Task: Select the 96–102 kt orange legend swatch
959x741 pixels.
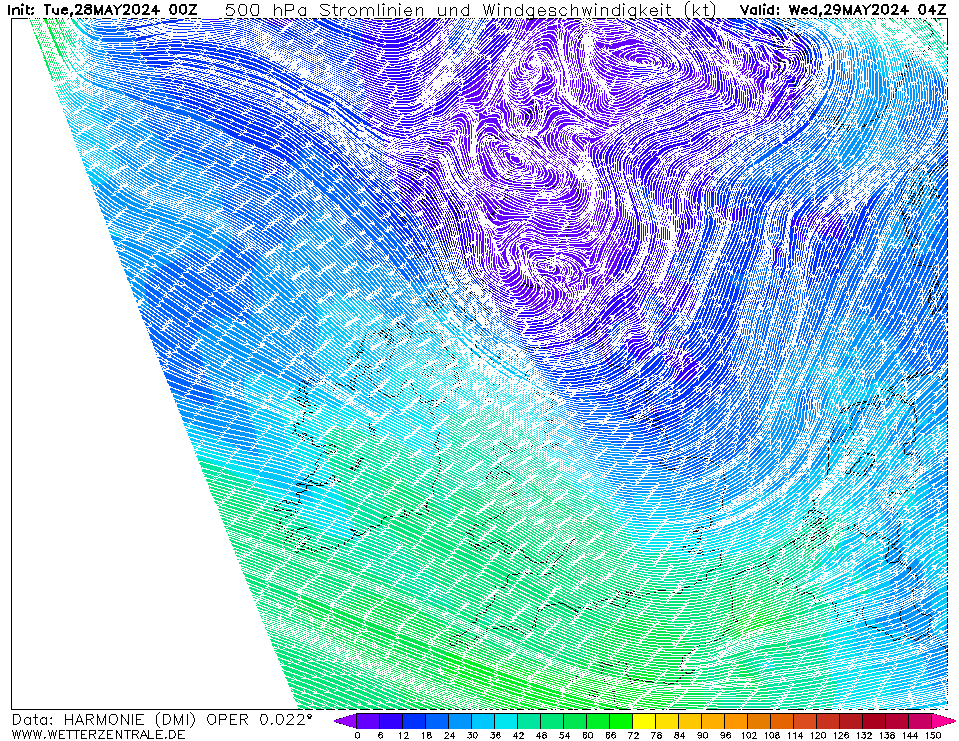Action: (x=736, y=721)
